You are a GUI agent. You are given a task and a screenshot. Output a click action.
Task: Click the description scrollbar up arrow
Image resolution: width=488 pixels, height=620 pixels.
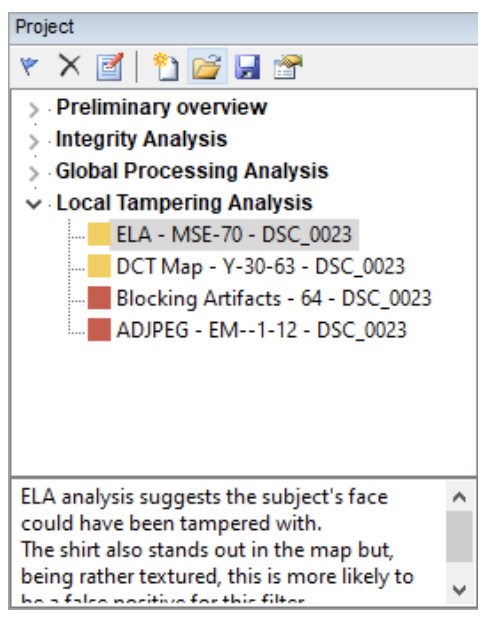459,497
